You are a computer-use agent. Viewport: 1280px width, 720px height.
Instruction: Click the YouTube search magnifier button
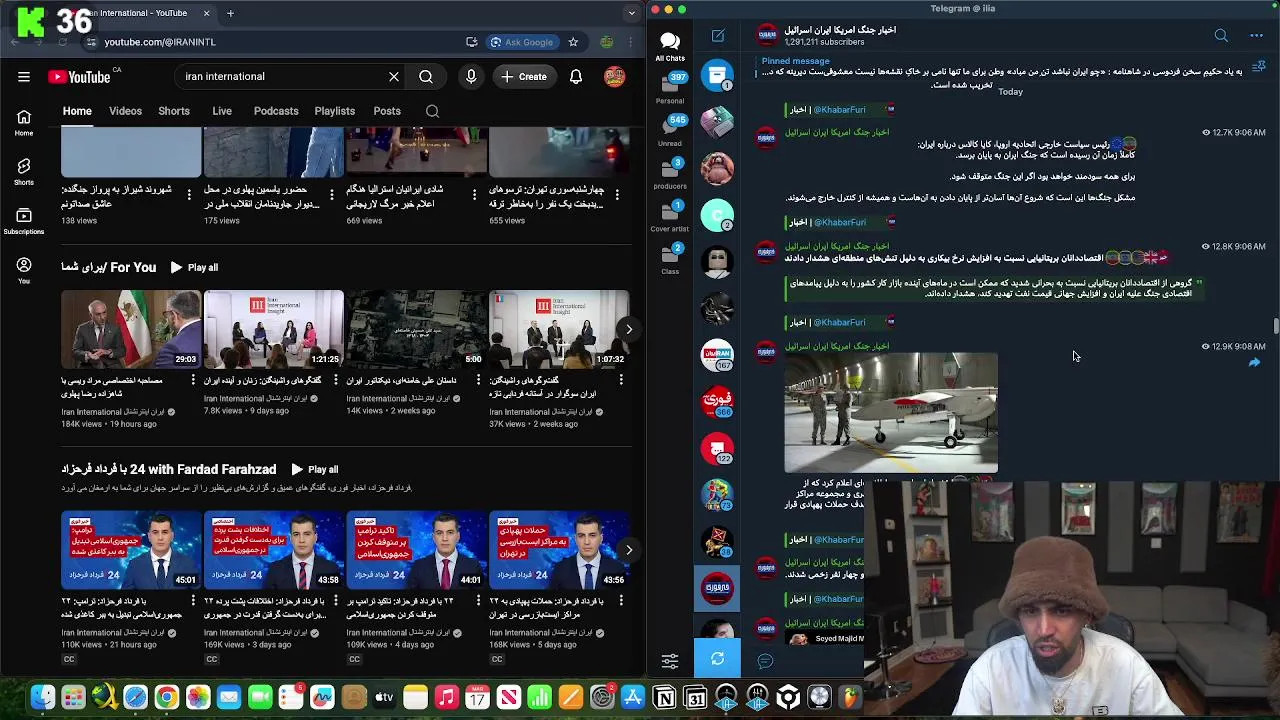426,77
